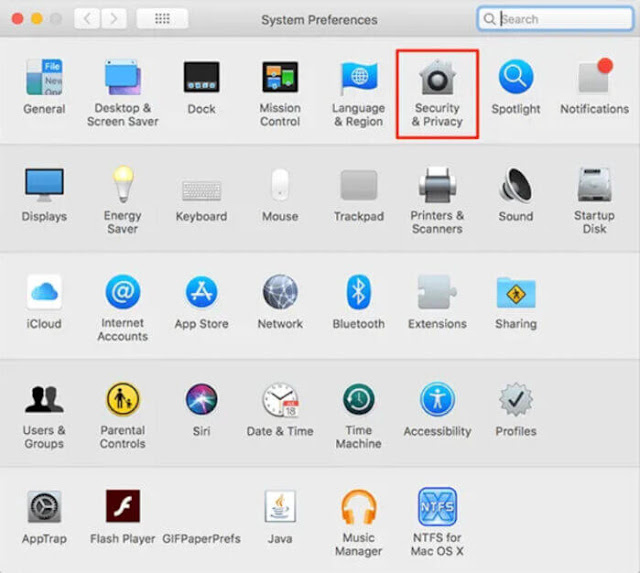The image size is (640, 573).
Task: Open the GIFPaperPrefs preference pane
Action: [x=201, y=538]
